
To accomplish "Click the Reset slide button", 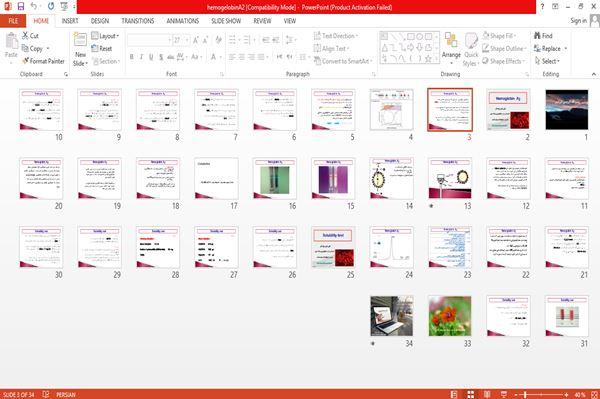I will 102,48.
